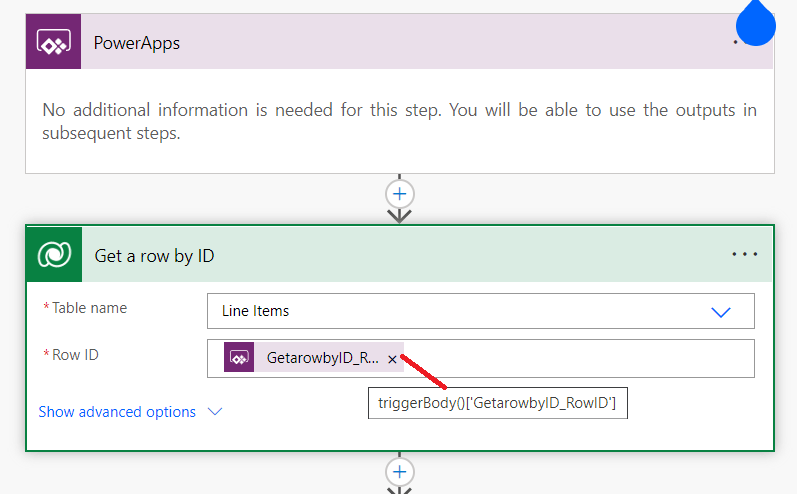
Task: Click the Table name field label
Action: pyautogui.click(x=89, y=308)
